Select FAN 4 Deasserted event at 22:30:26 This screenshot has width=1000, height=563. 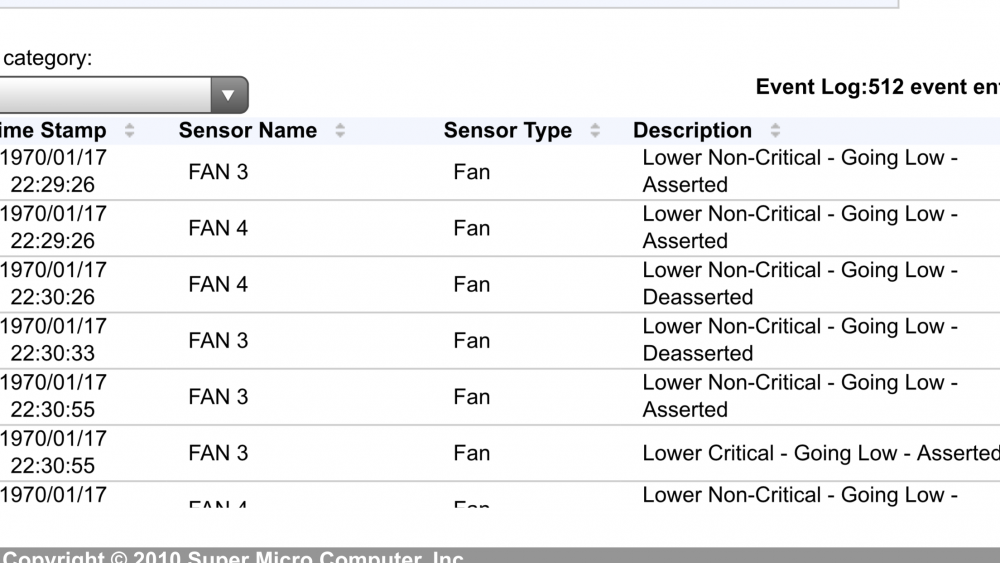[500, 284]
